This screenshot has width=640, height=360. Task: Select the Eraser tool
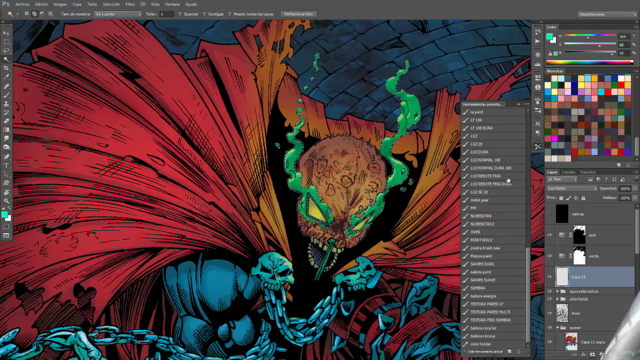coord(6,121)
